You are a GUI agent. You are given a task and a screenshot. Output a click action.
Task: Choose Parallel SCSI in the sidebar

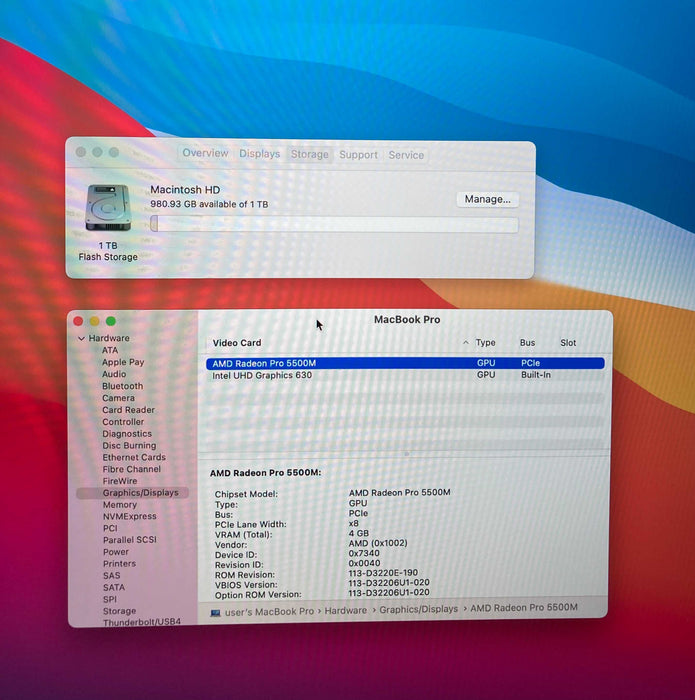[130, 540]
